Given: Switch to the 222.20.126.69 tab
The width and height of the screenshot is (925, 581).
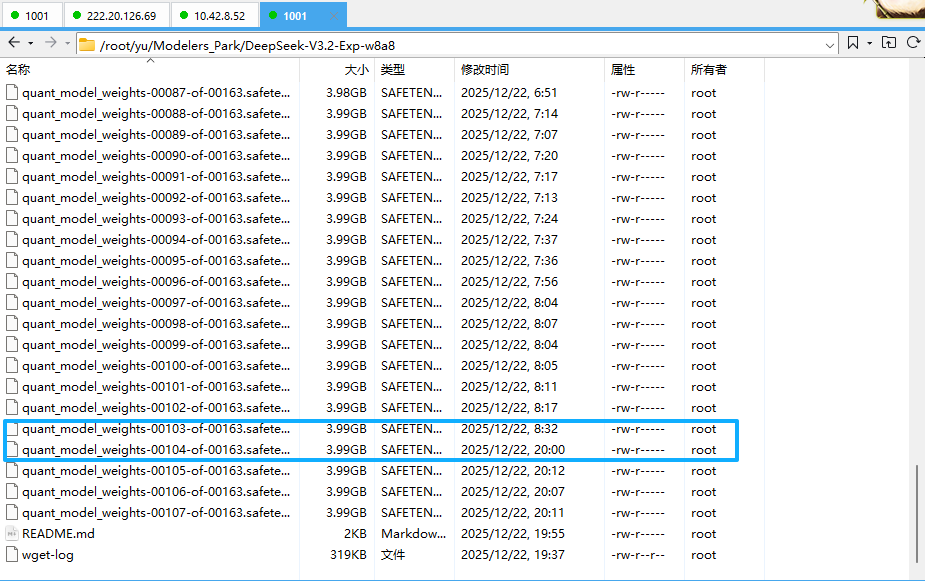Looking at the screenshot, I should [x=116, y=16].
